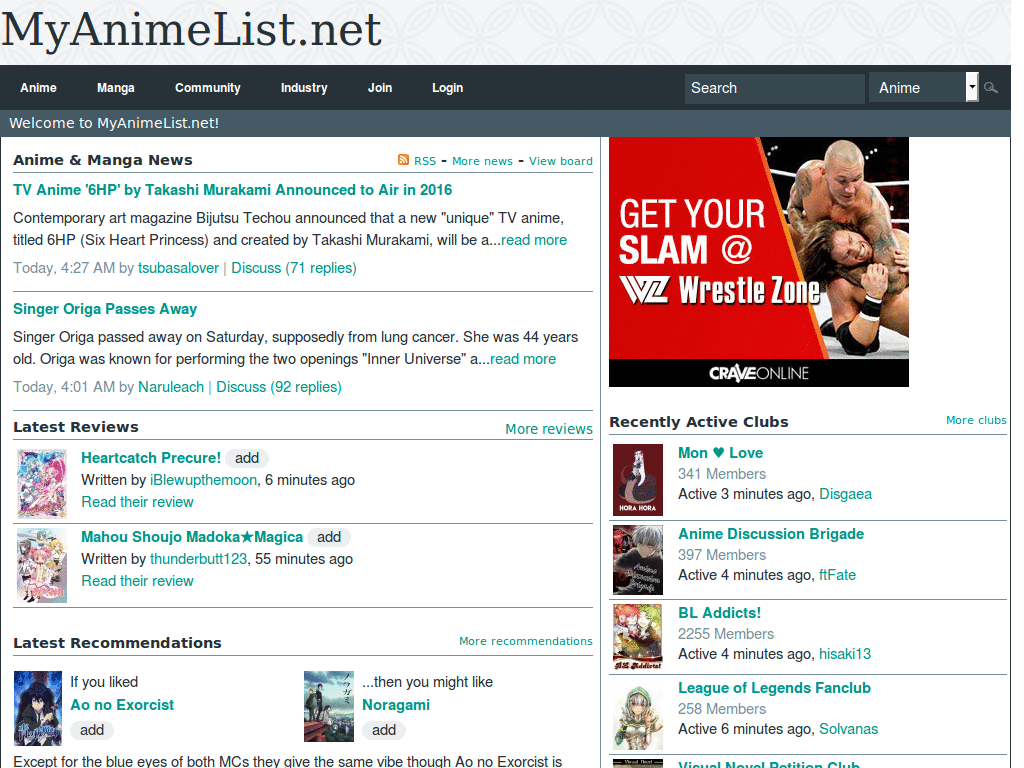The image size is (1024, 768).
Task: Click add next to Mahou Shoujo Madoka★Magica
Action: [x=329, y=537]
